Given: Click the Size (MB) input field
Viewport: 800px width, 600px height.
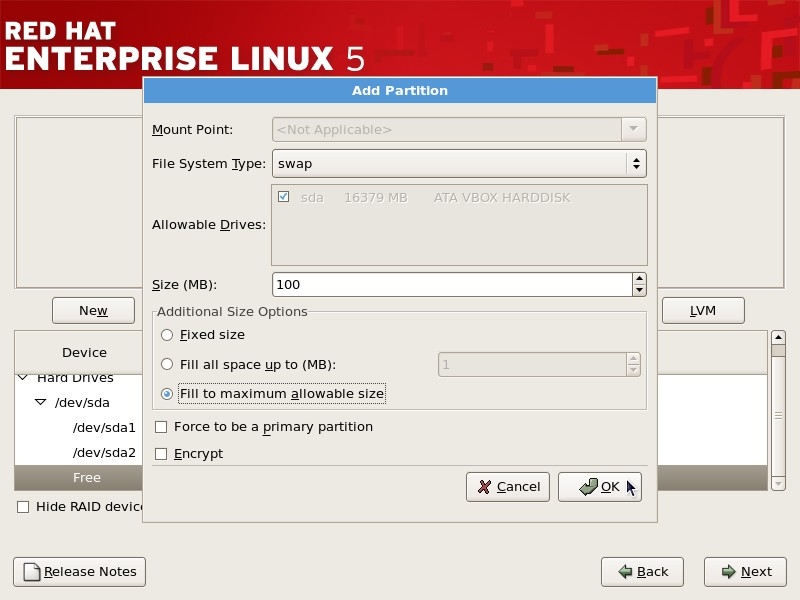Looking at the screenshot, I should coord(452,284).
